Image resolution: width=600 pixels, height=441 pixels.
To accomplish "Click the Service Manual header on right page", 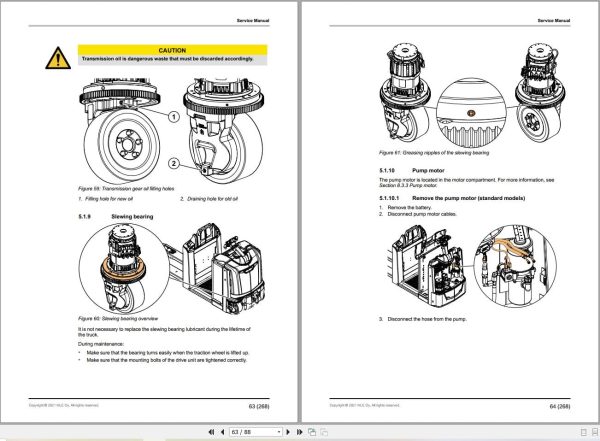I will tap(554, 20).
